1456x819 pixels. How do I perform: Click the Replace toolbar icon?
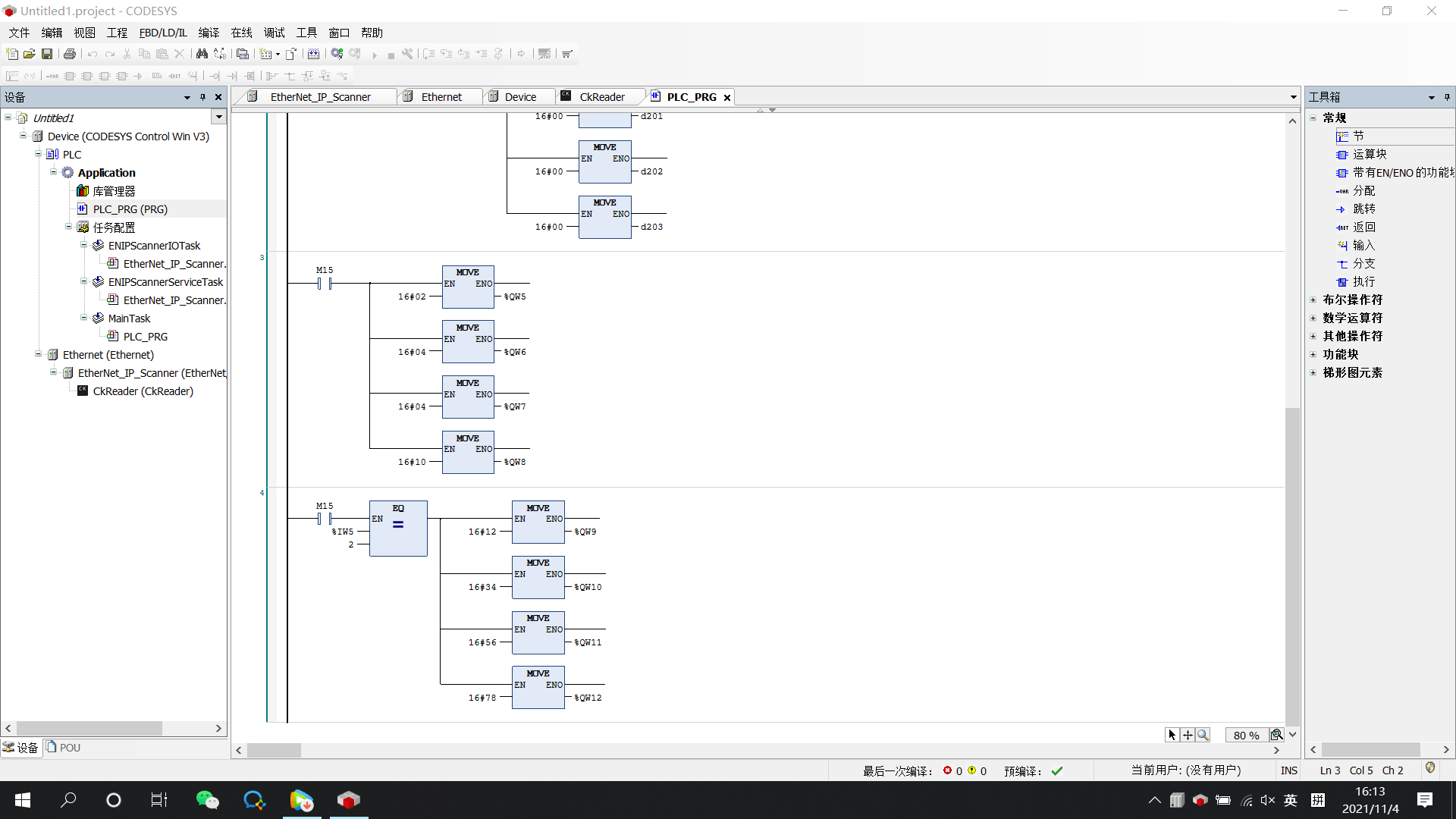pyautogui.click(x=220, y=54)
